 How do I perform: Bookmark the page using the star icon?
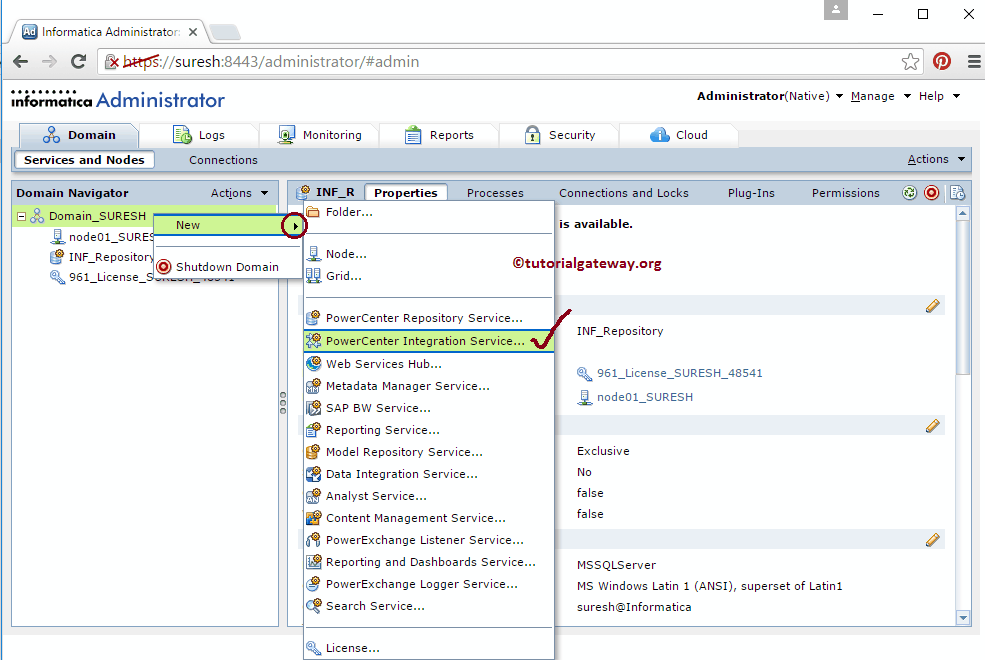910,61
